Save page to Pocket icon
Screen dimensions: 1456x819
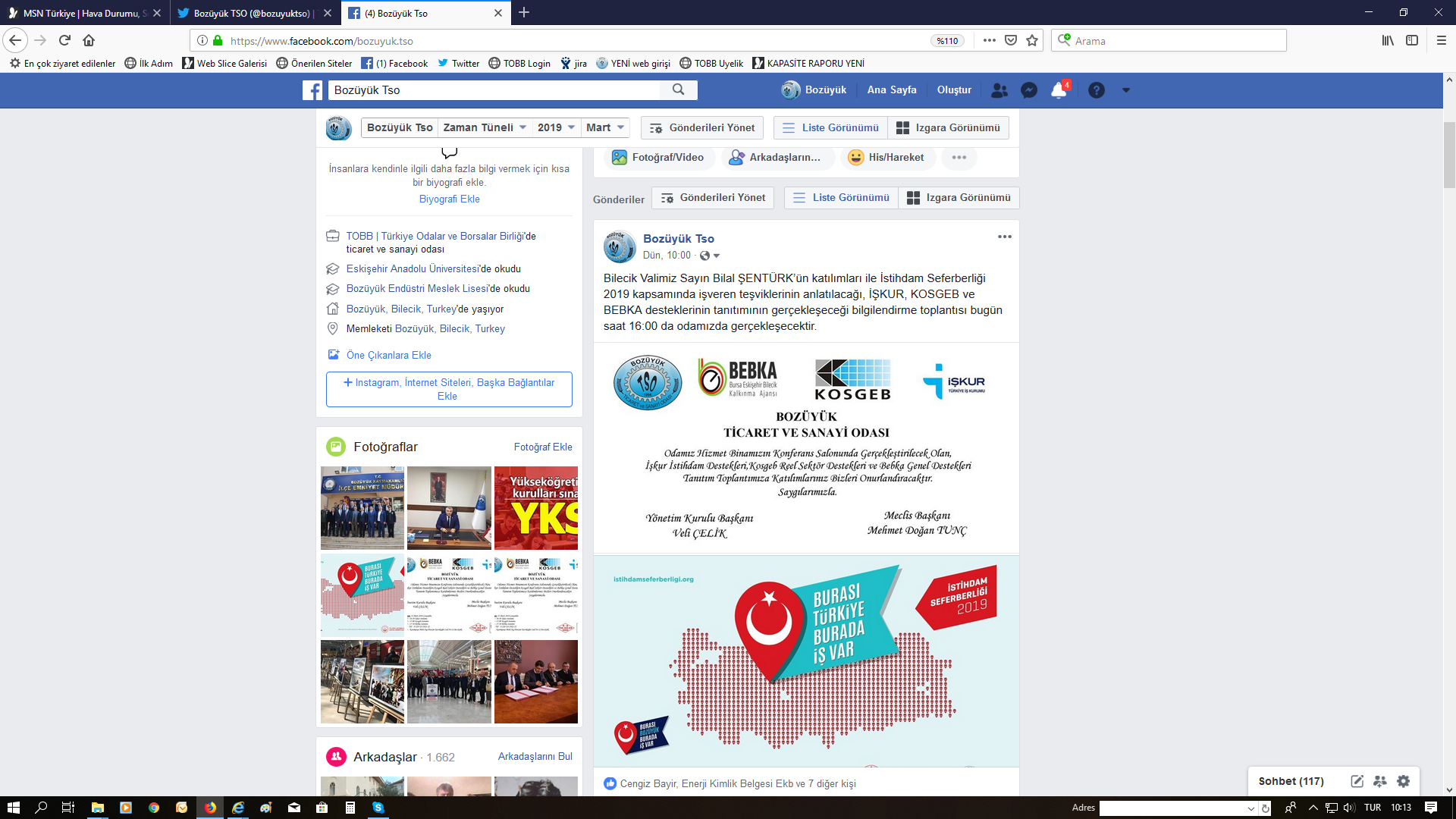click(1011, 40)
